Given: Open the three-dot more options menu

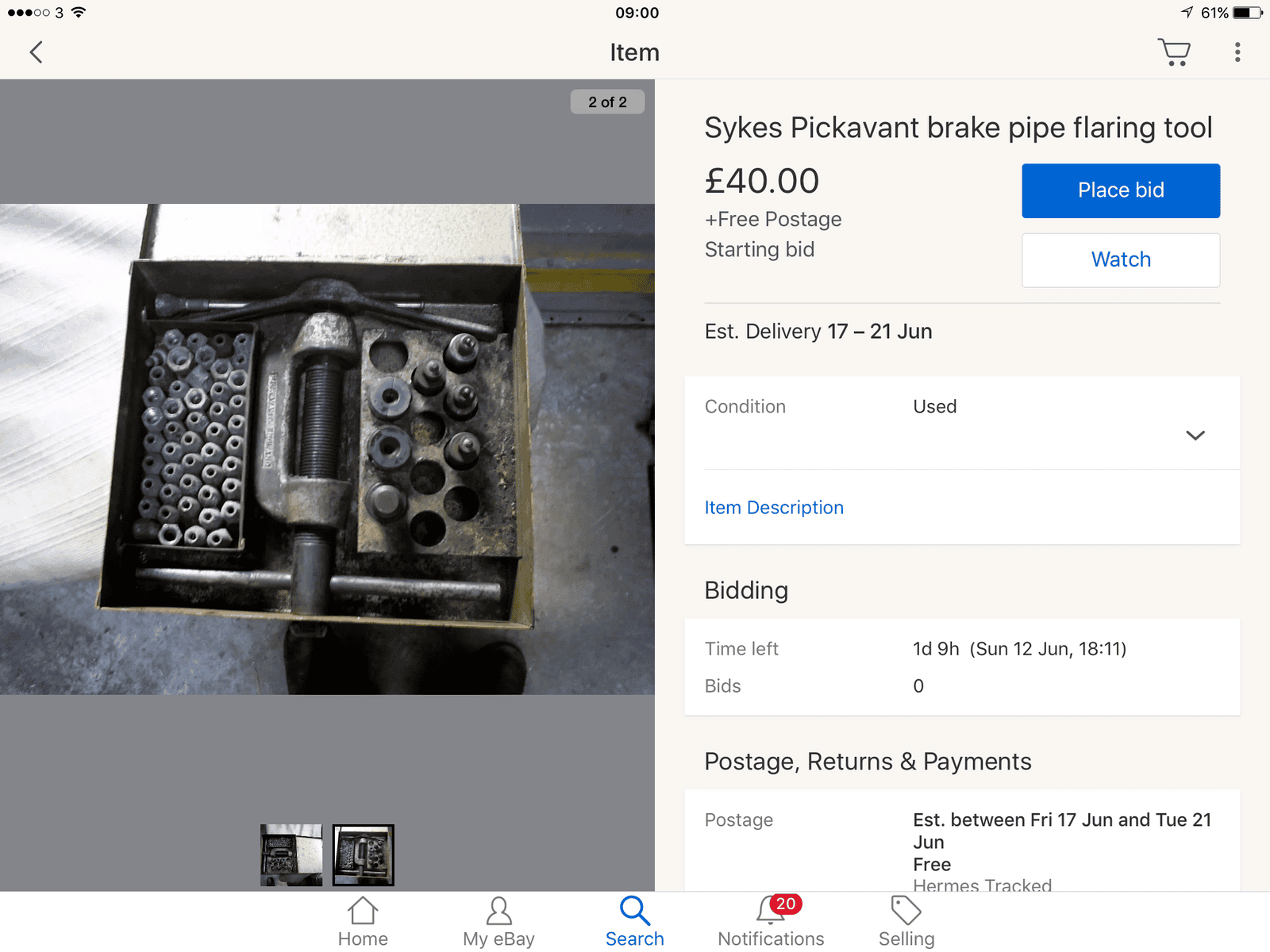Looking at the screenshot, I should [1237, 52].
